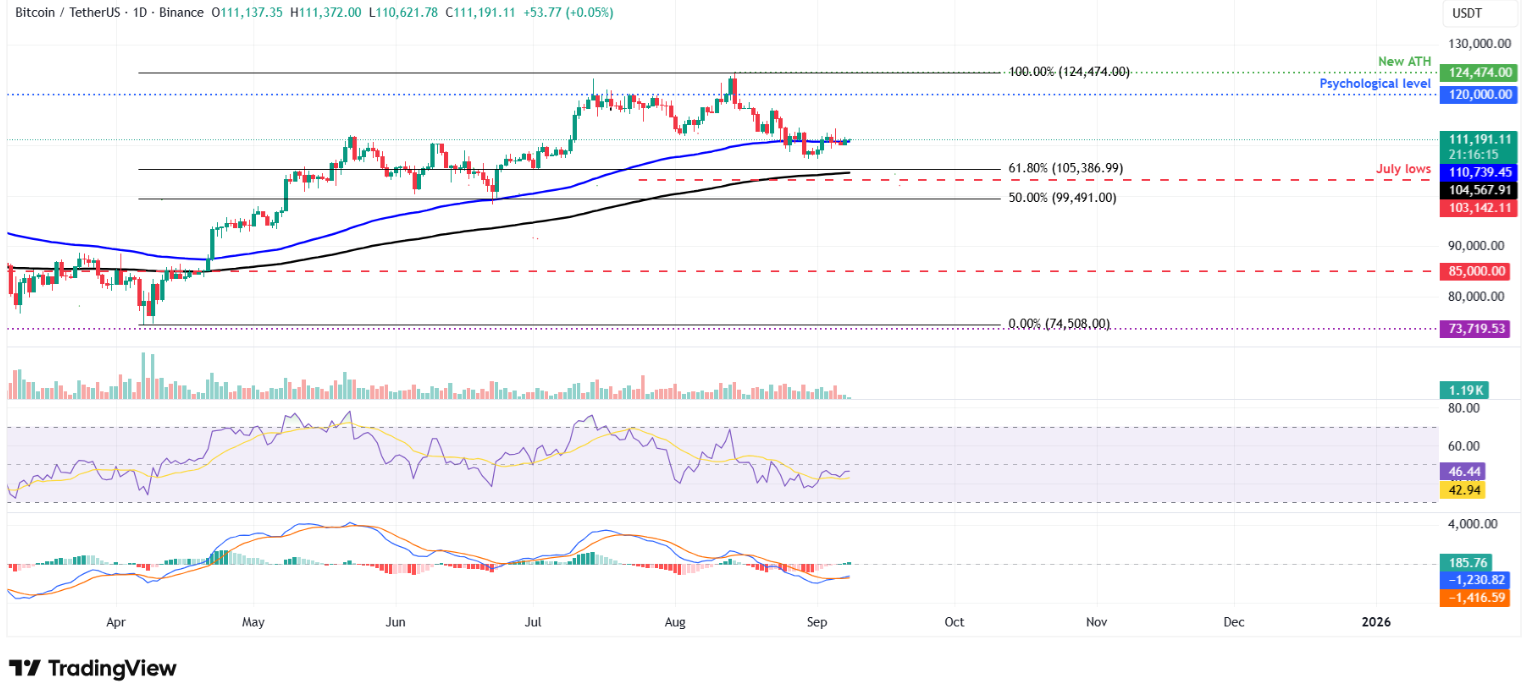
Task: Click 2026 on the time axis
Action: [x=1377, y=621]
